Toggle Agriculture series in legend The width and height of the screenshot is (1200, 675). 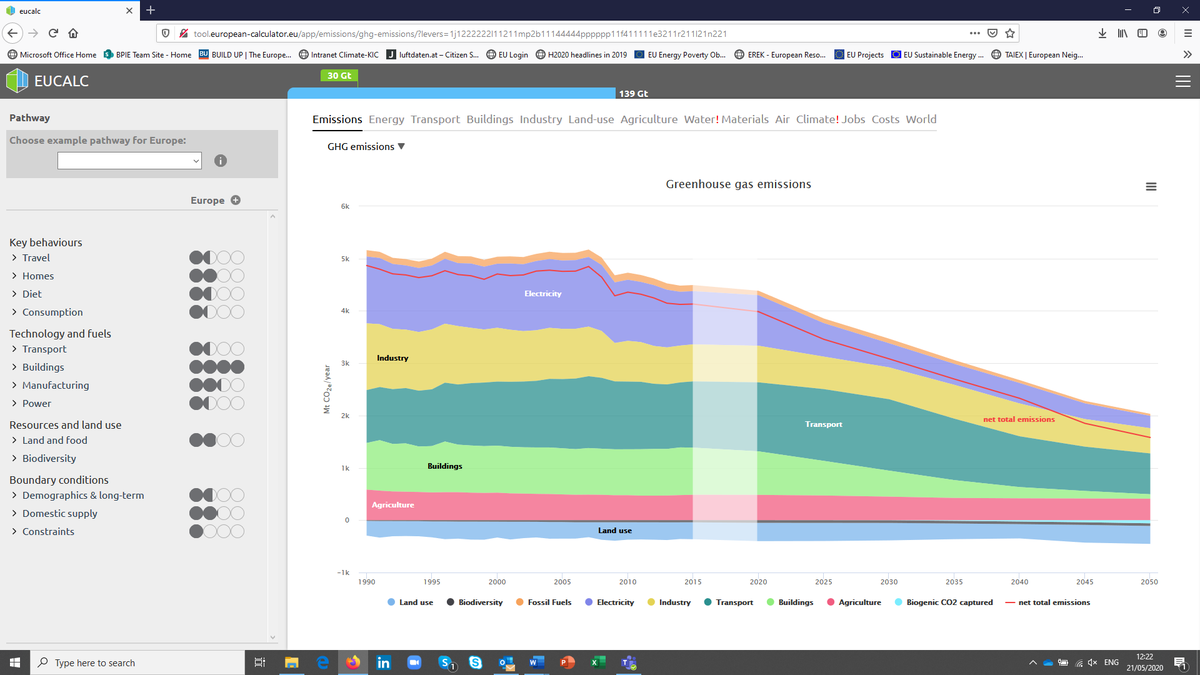point(854,602)
